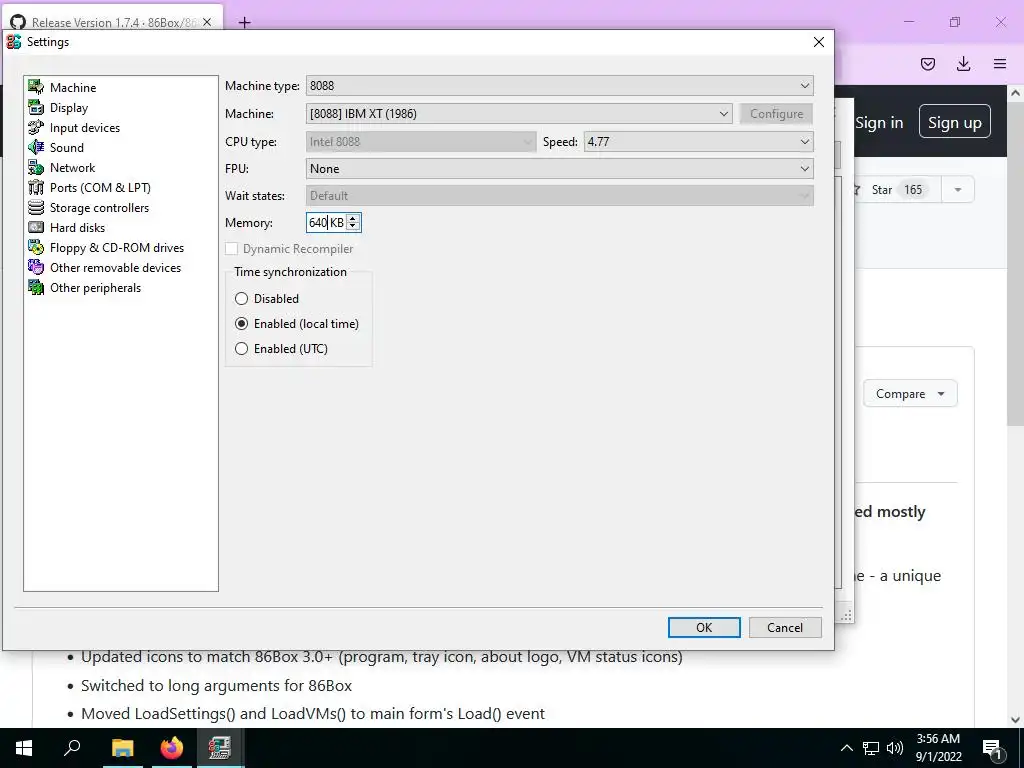Click the Settings window title icon
This screenshot has height=768, width=1024.
tap(14, 42)
